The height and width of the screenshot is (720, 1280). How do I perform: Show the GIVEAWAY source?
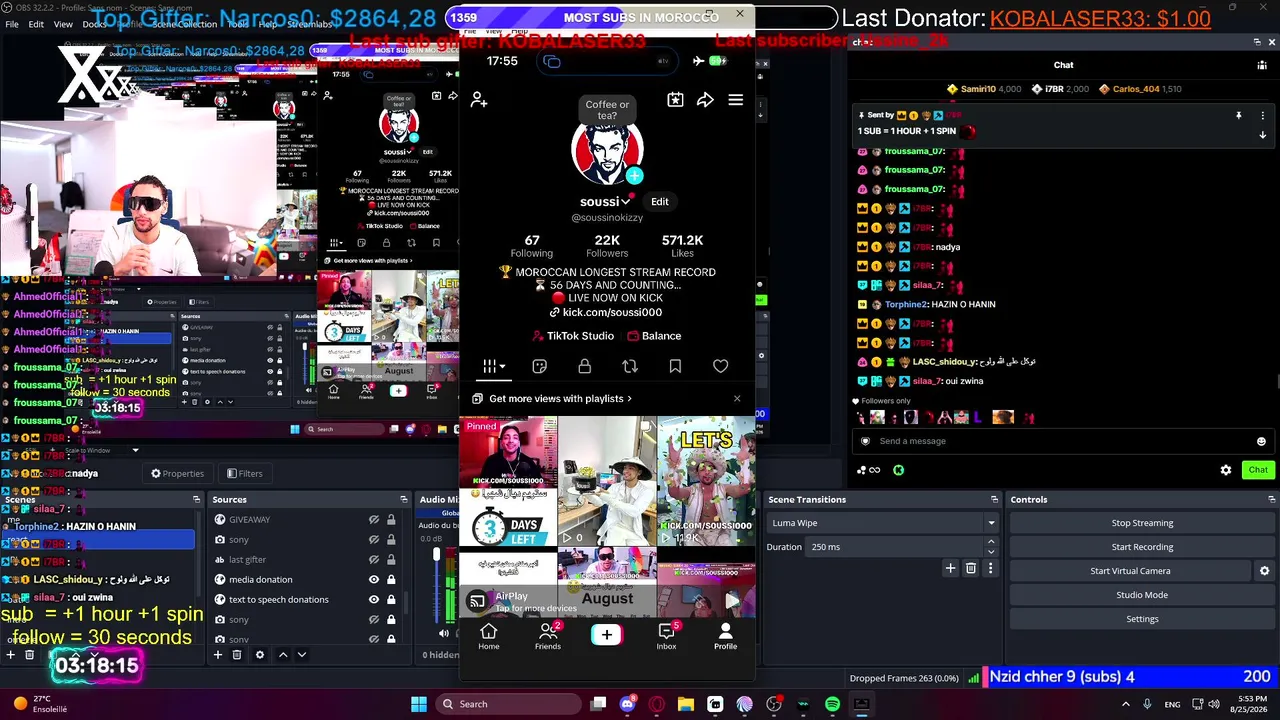(374, 520)
